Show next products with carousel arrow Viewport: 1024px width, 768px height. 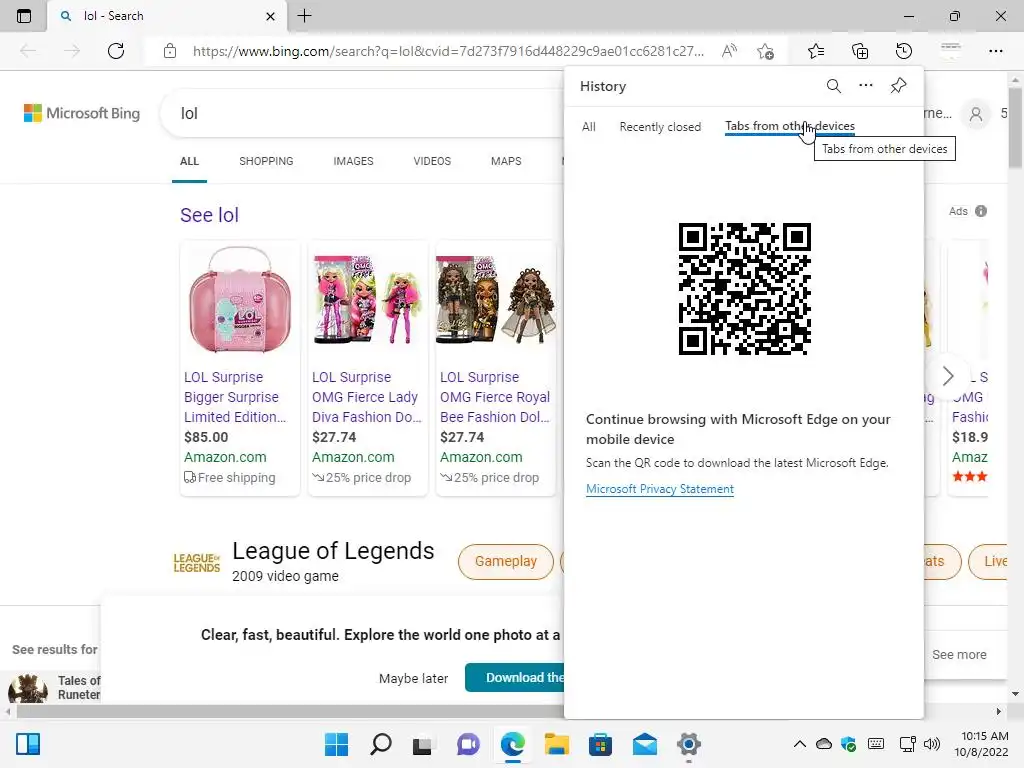point(948,376)
